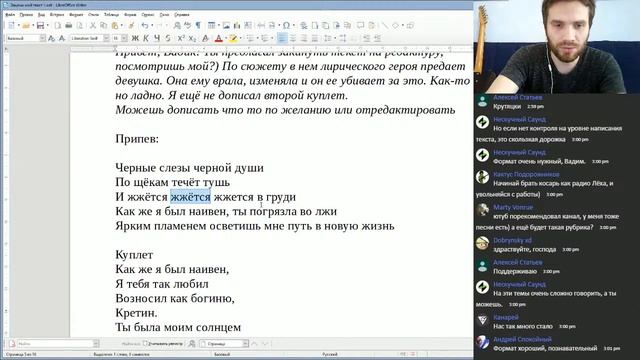
Task: Click the word 'Куплет' in document
Action: 134,255
